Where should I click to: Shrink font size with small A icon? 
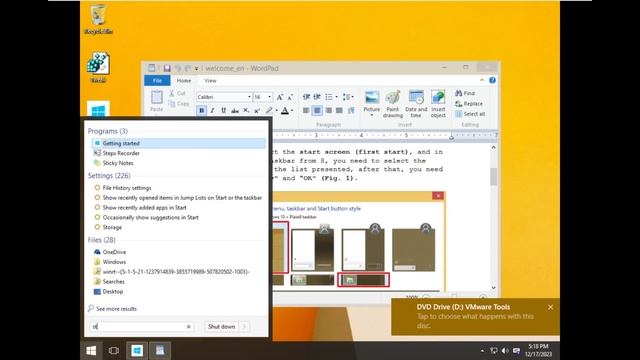(290, 97)
